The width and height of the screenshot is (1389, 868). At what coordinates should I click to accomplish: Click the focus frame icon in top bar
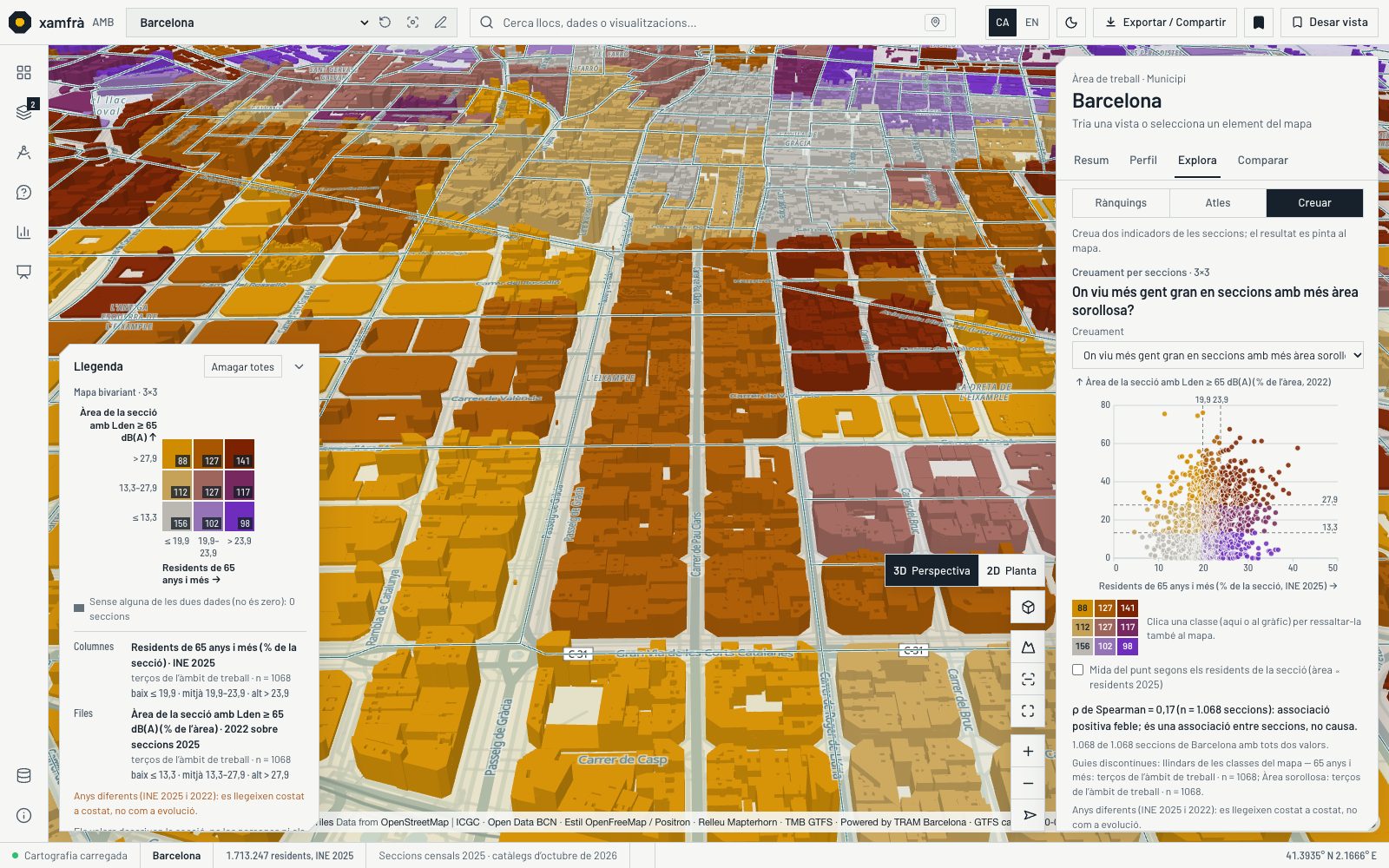click(413, 23)
